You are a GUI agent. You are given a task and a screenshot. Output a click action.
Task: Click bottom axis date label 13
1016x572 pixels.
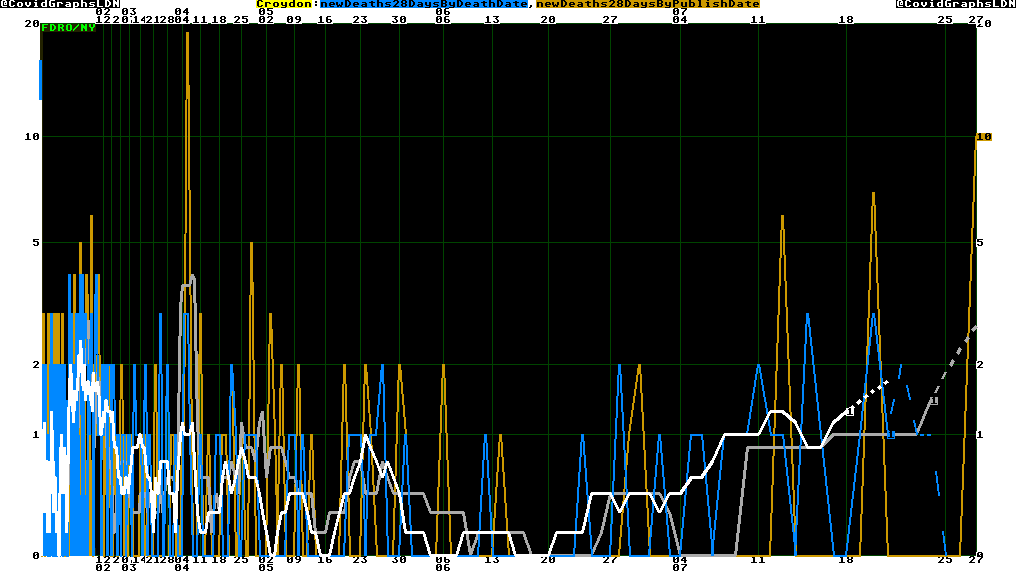click(x=492, y=560)
